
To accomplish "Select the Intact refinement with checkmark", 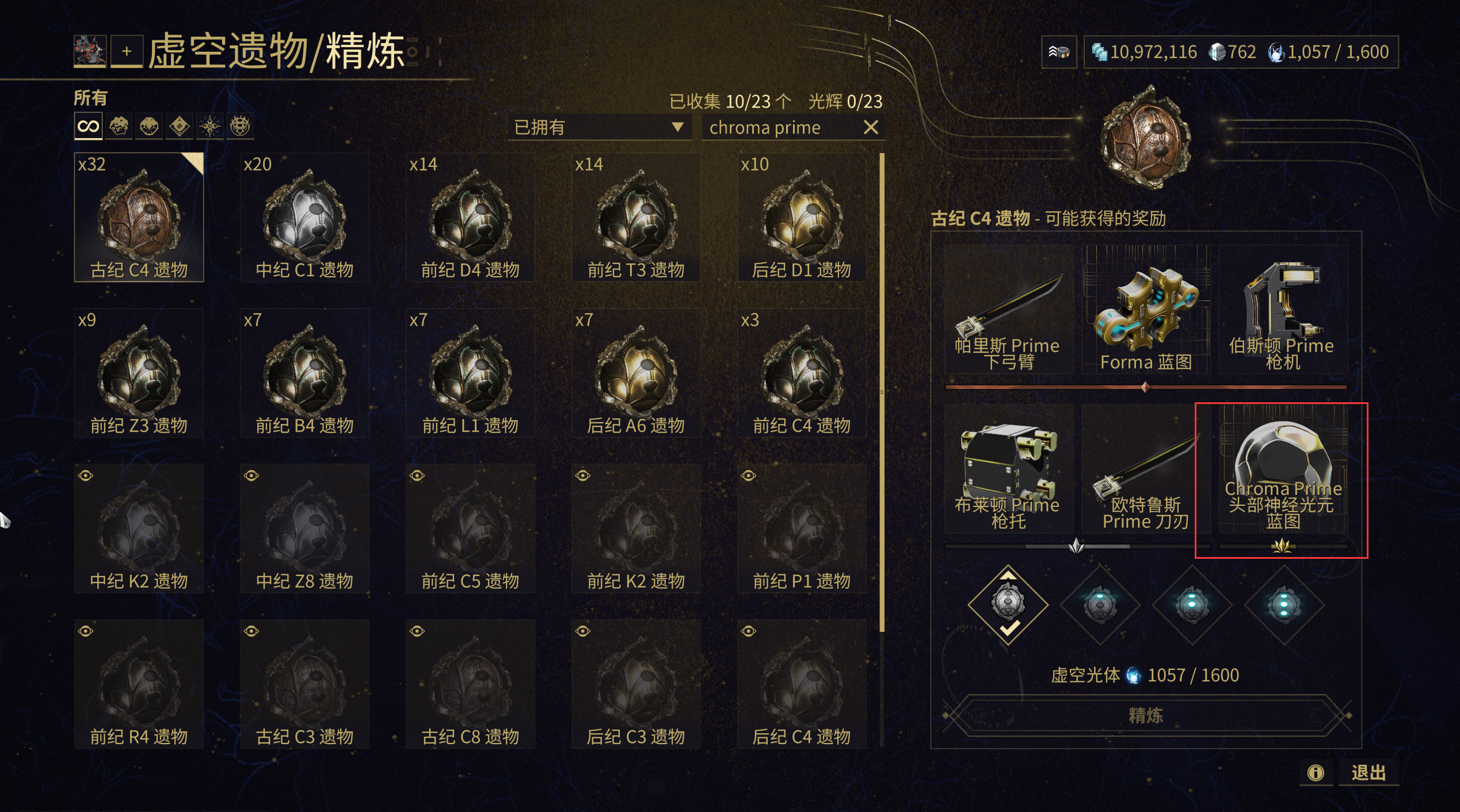I will pos(1008,605).
